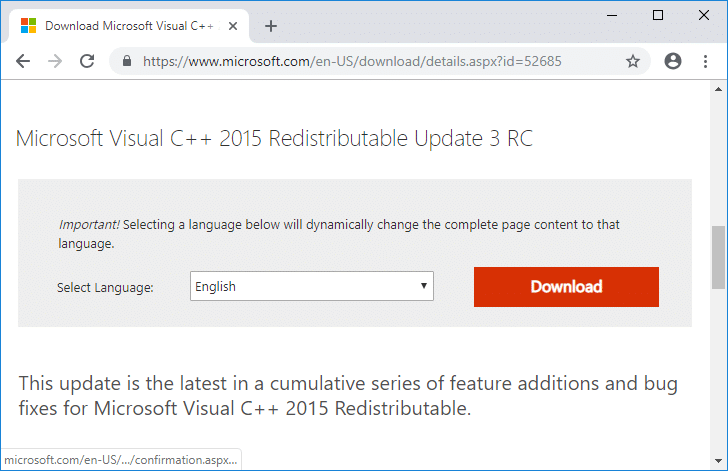Reload the Microsoft download page

(87, 61)
